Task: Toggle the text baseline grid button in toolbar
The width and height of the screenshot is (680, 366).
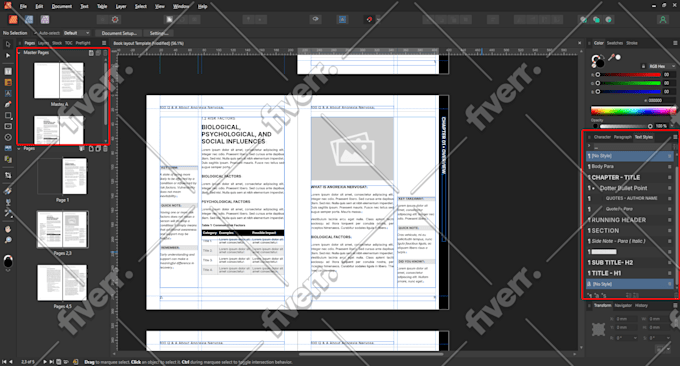Action: click(343, 20)
